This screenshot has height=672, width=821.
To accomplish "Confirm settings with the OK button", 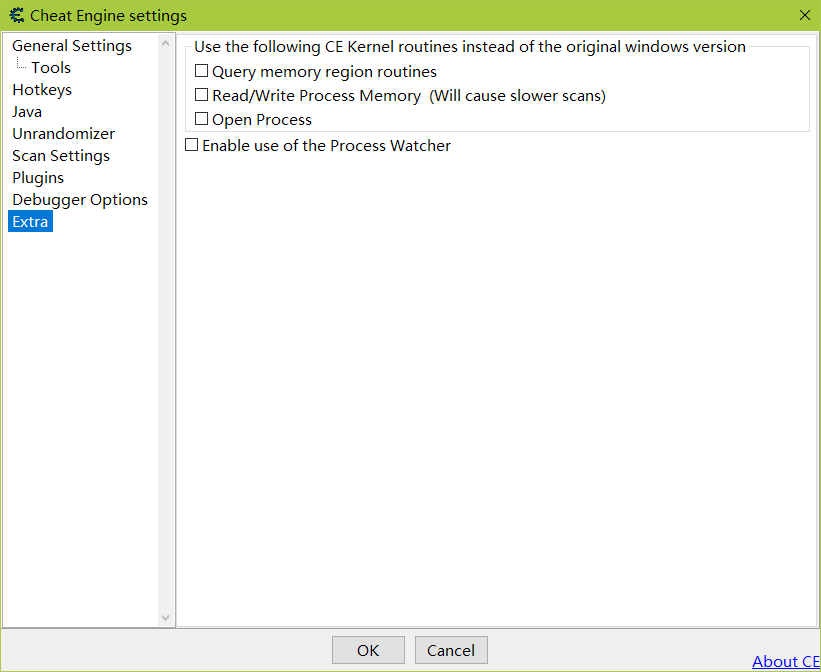I will 368,650.
